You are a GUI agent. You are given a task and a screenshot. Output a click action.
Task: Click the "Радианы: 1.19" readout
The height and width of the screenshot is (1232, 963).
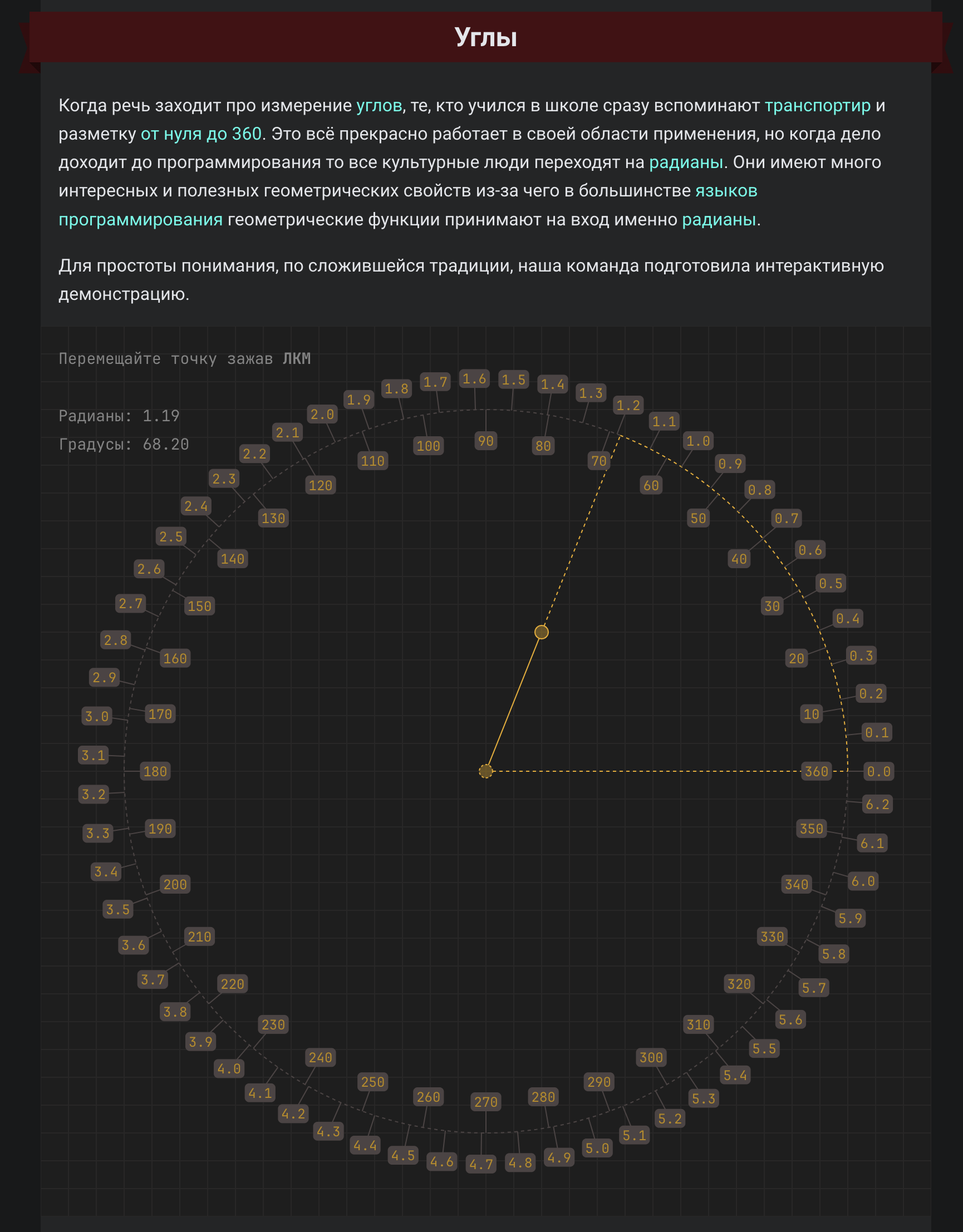click(x=119, y=416)
